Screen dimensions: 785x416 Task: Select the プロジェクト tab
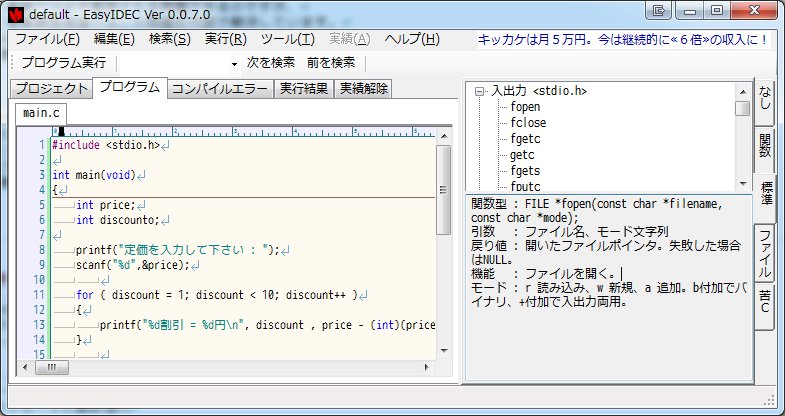click(50, 88)
